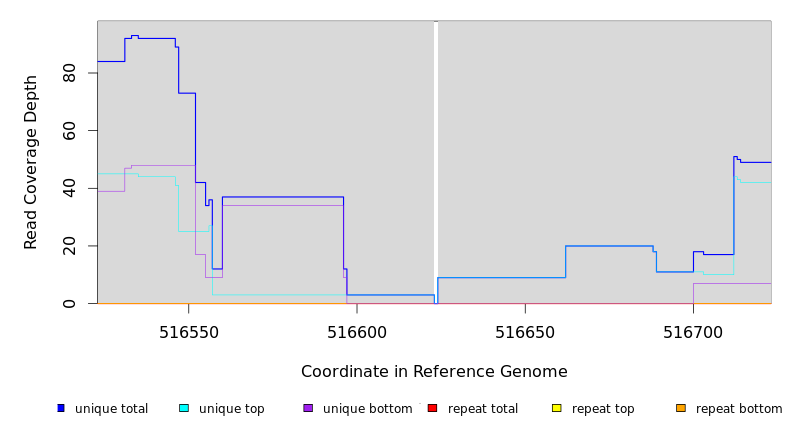Screen dimensions: 792x432
Task: Click the red repeat total legend swatch
Action: coord(432,408)
